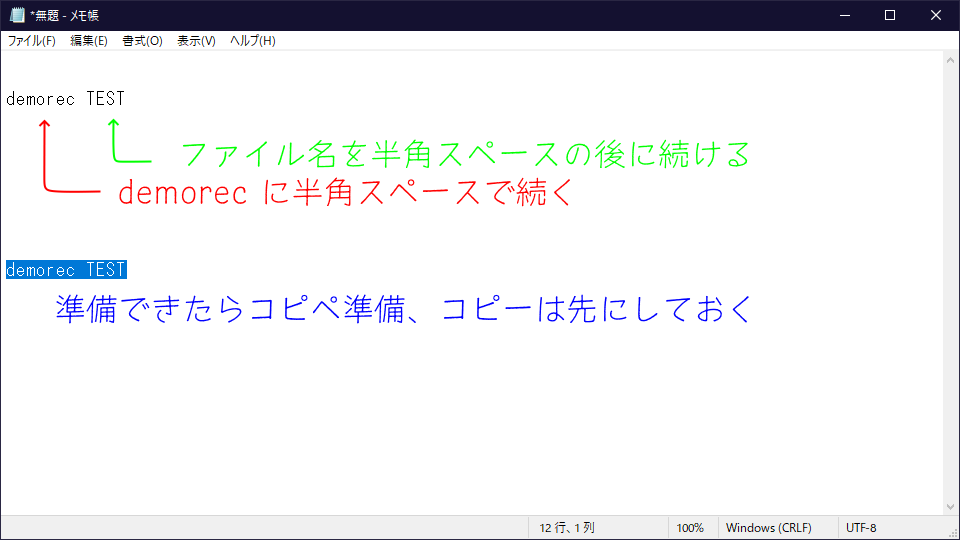This screenshot has height=540, width=960.
Task: Open the 編集(E) menu
Action: (x=89, y=41)
